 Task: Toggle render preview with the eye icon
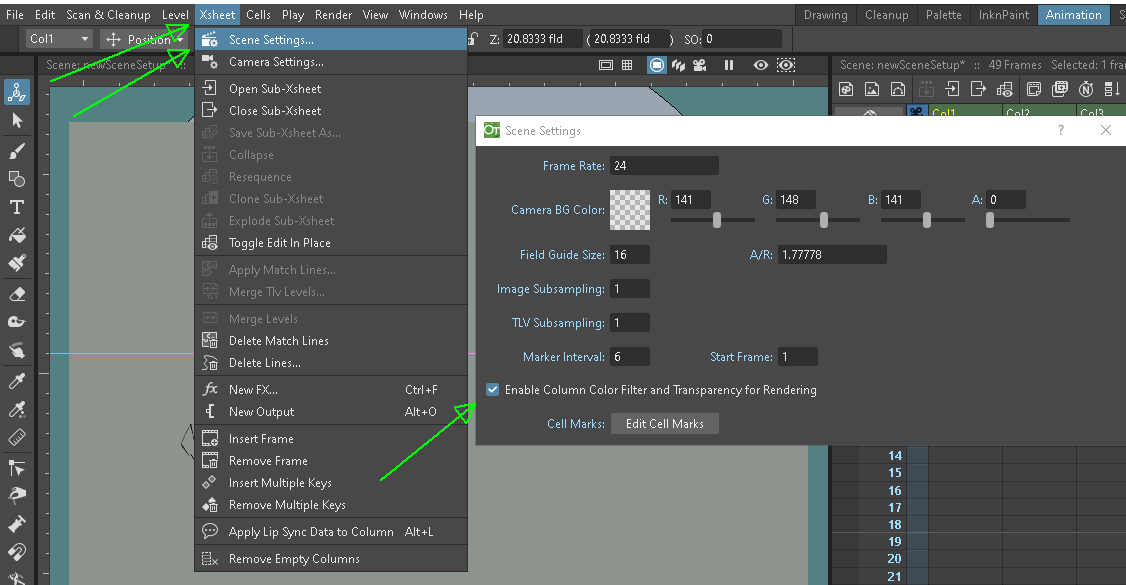(762, 65)
